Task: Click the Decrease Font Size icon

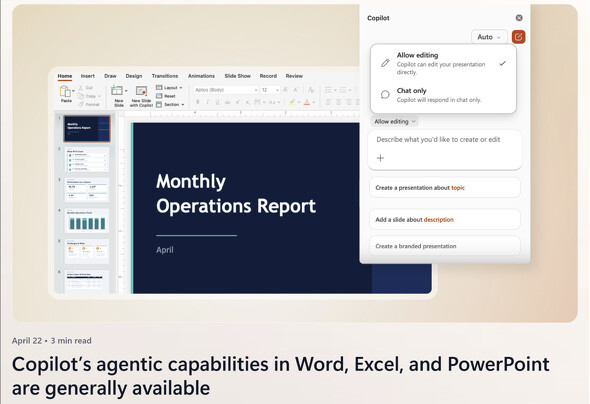Action: [296, 90]
